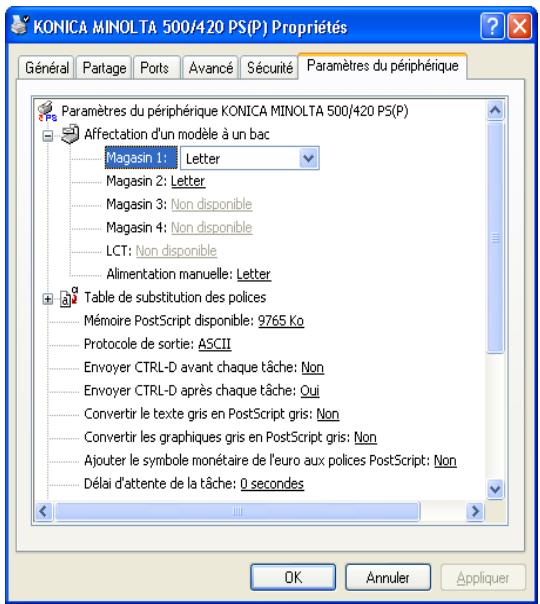Select the Magasin 3 label

[136, 204]
